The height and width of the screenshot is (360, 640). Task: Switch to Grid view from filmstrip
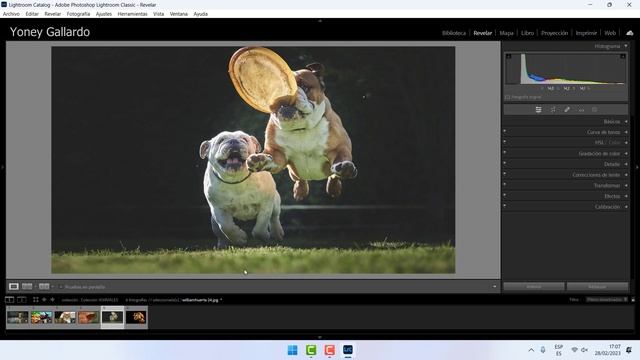click(36, 300)
